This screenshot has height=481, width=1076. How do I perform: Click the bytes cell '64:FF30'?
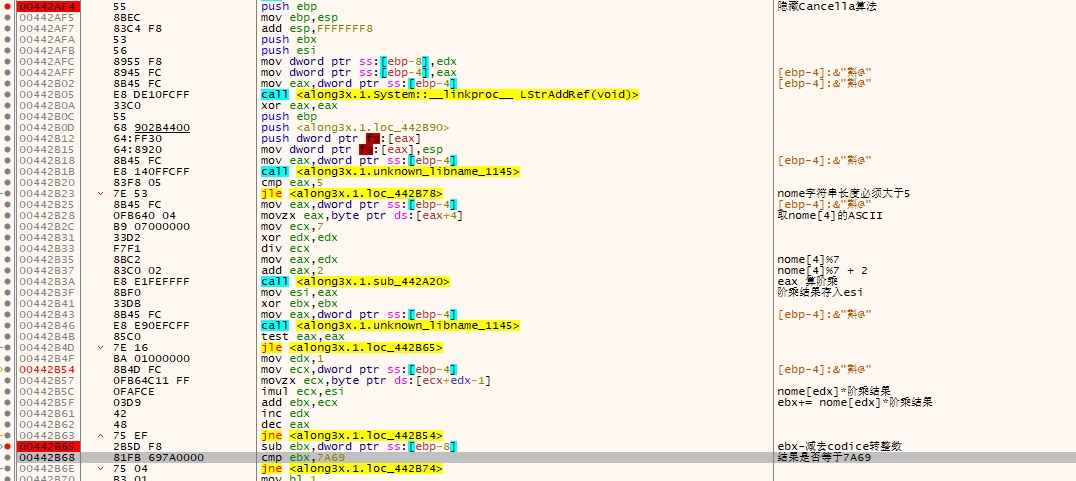[136, 138]
